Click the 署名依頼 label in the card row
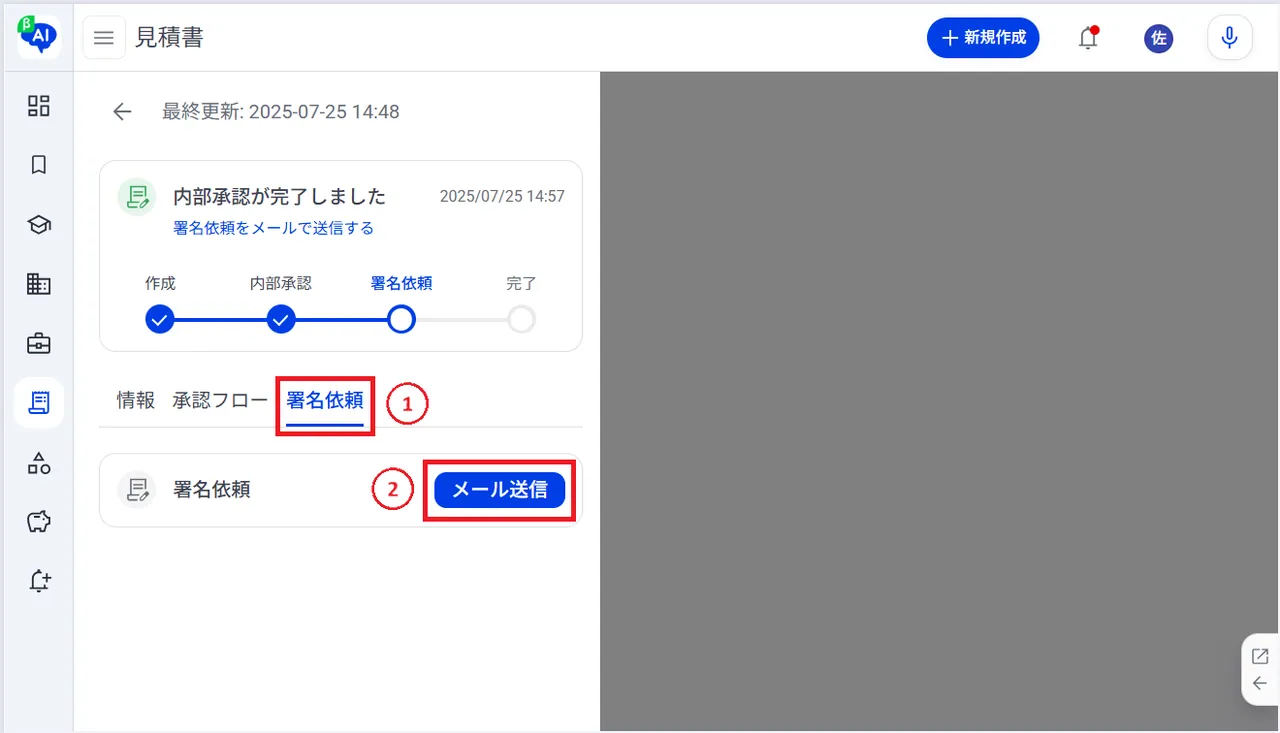This screenshot has height=733, width=1280. pyautogui.click(x=212, y=490)
